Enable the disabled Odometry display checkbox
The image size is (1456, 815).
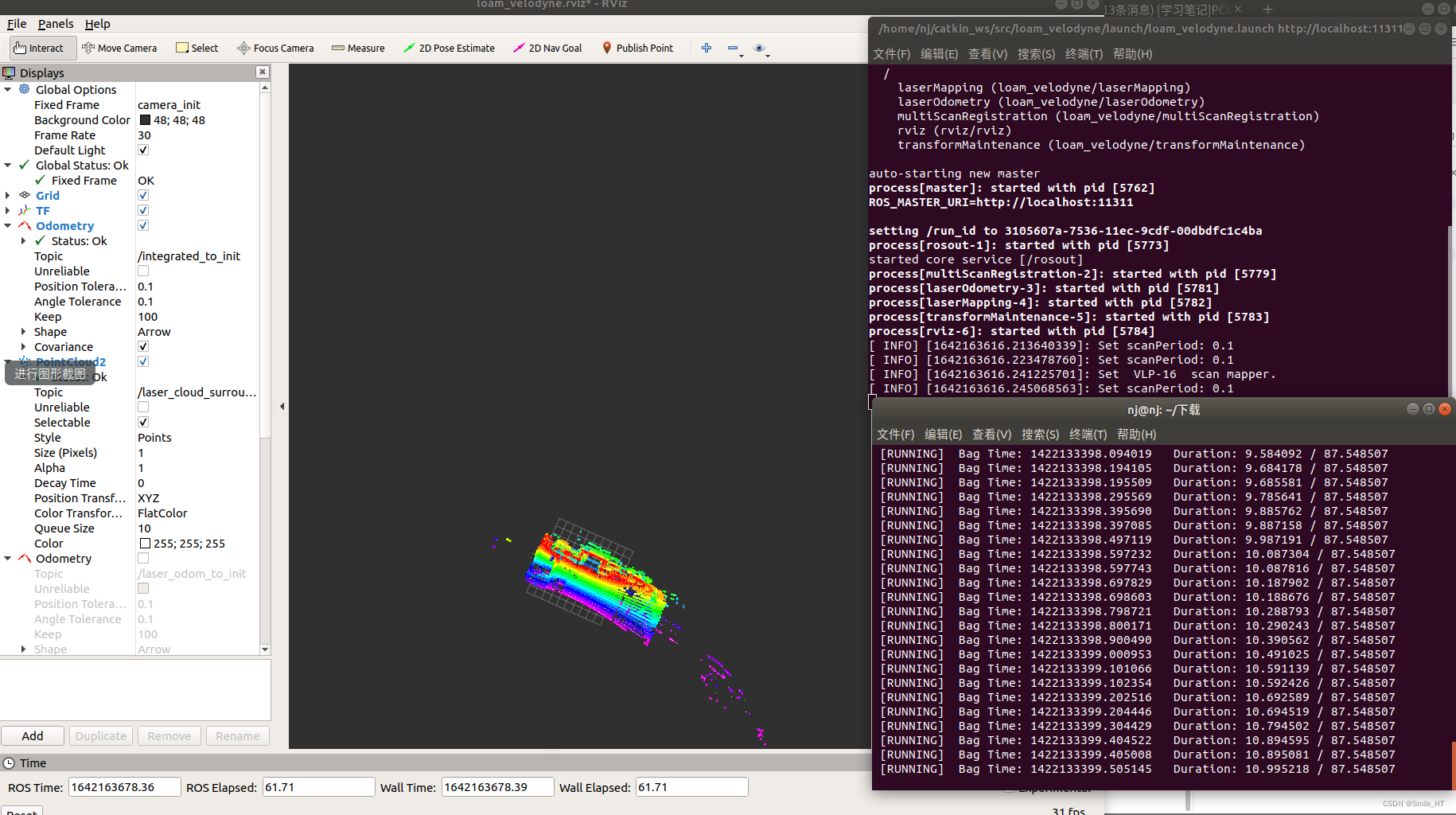tap(143, 558)
